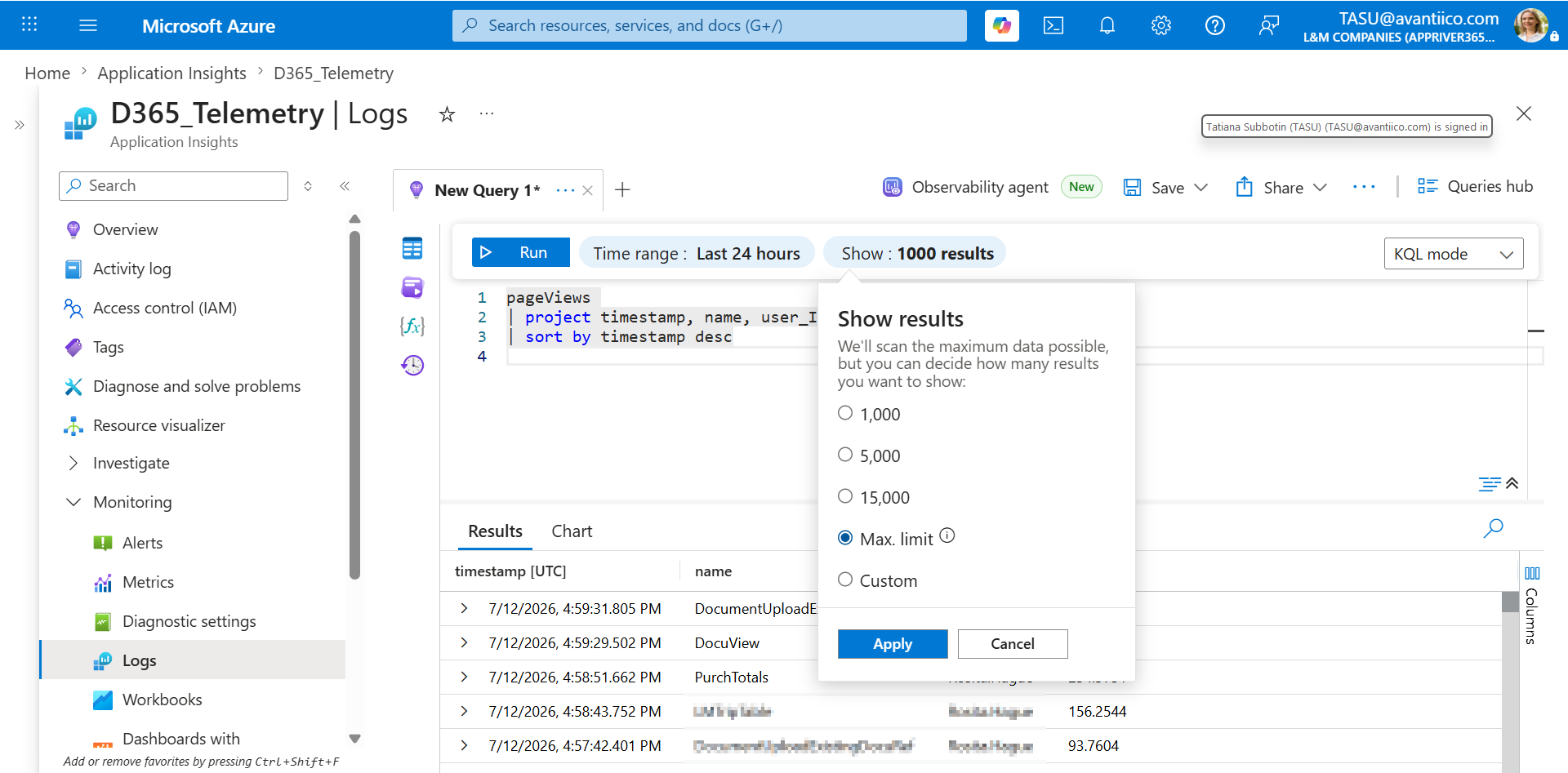The height and width of the screenshot is (773, 1568).
Task: Collapse the query editor with double chevron
Action: 1512,484
